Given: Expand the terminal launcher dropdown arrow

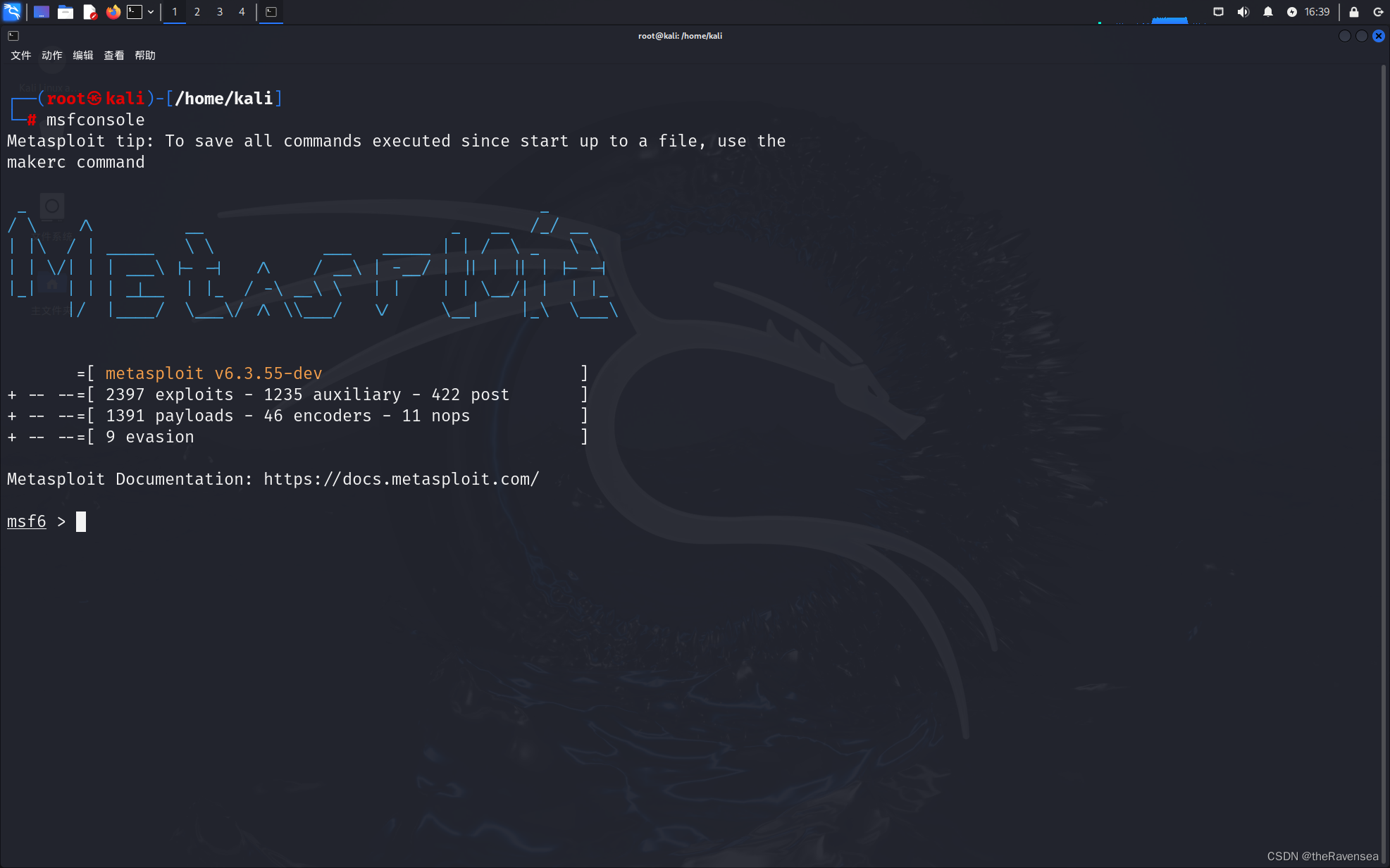Looking at the screenshot, I should (x=151, y=12).
